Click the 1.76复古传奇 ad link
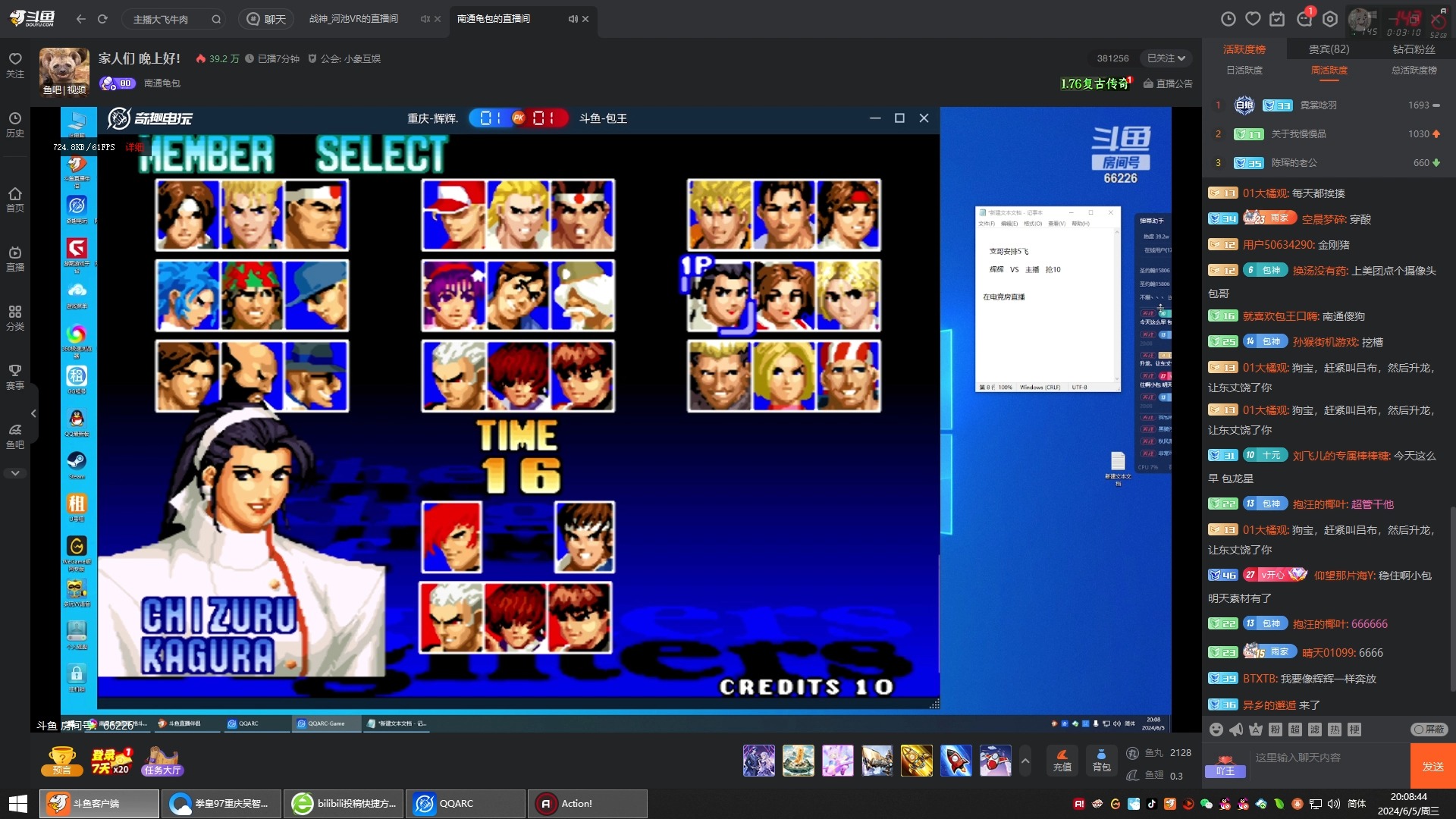 pyautogui.click(x=1095, y=83)
